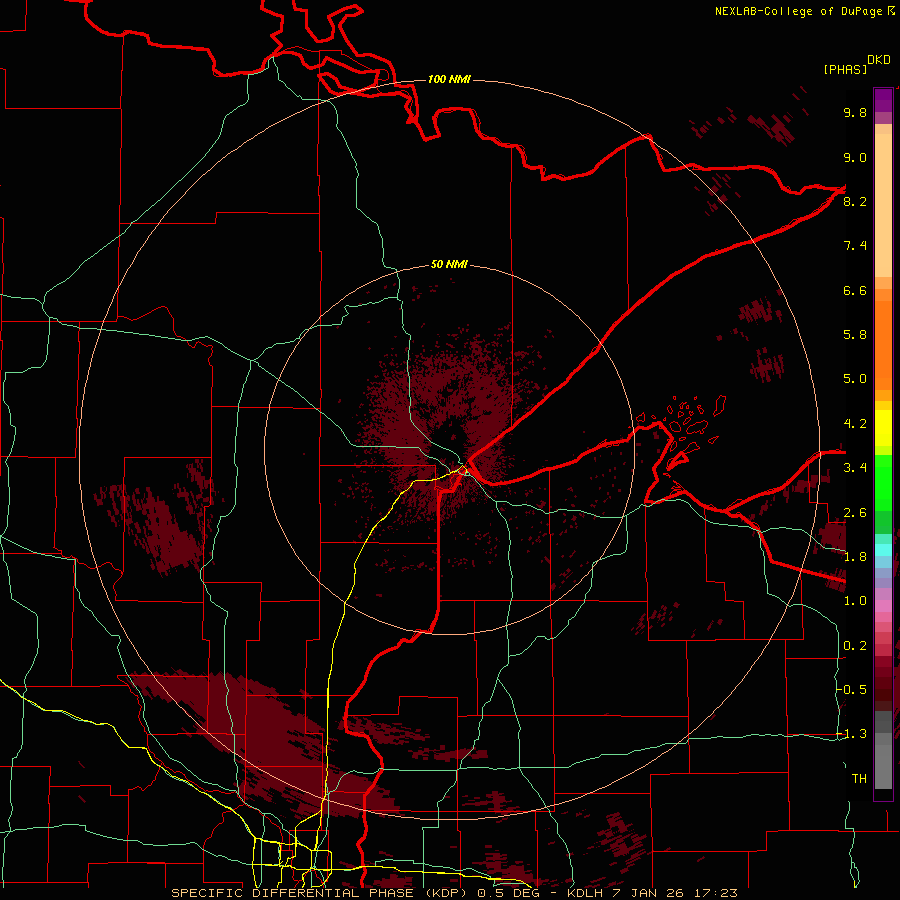Click the 0.2 scale value

(855, 646)
